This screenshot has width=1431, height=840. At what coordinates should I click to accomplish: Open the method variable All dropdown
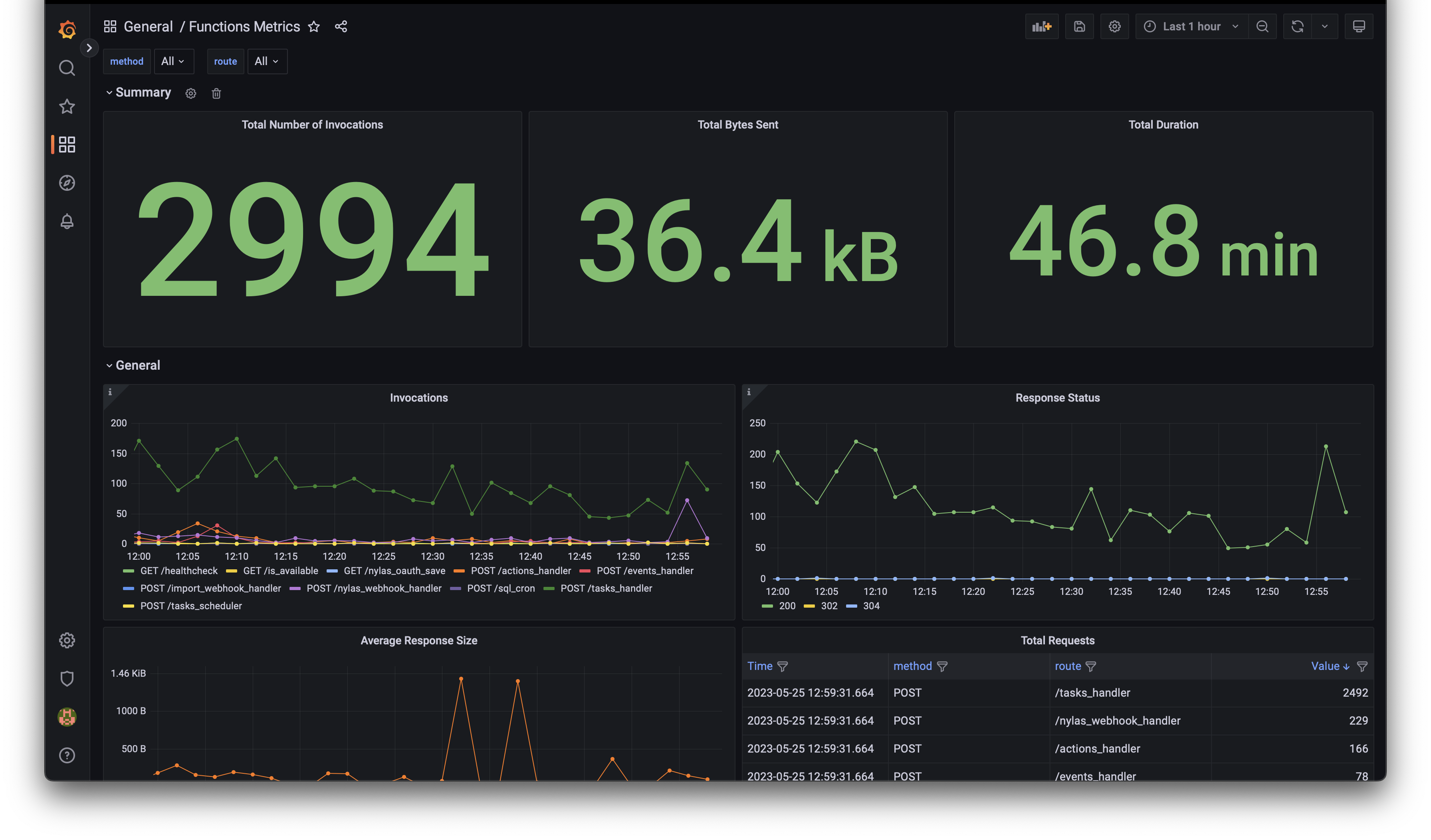(174, 61)
